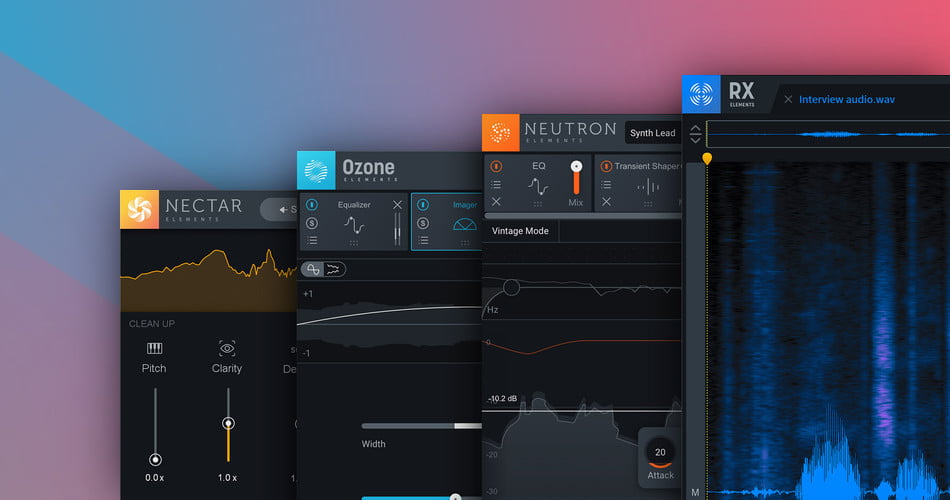Screen dimensions: 950x500
Task: Open the Ozone Equalizer preset list icon
Action: tap(313, 240)
